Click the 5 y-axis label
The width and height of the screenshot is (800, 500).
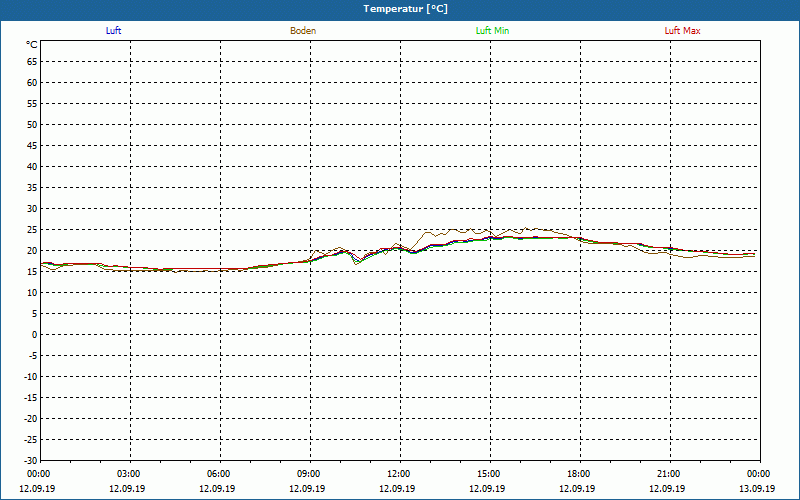(x=35, y=314)
